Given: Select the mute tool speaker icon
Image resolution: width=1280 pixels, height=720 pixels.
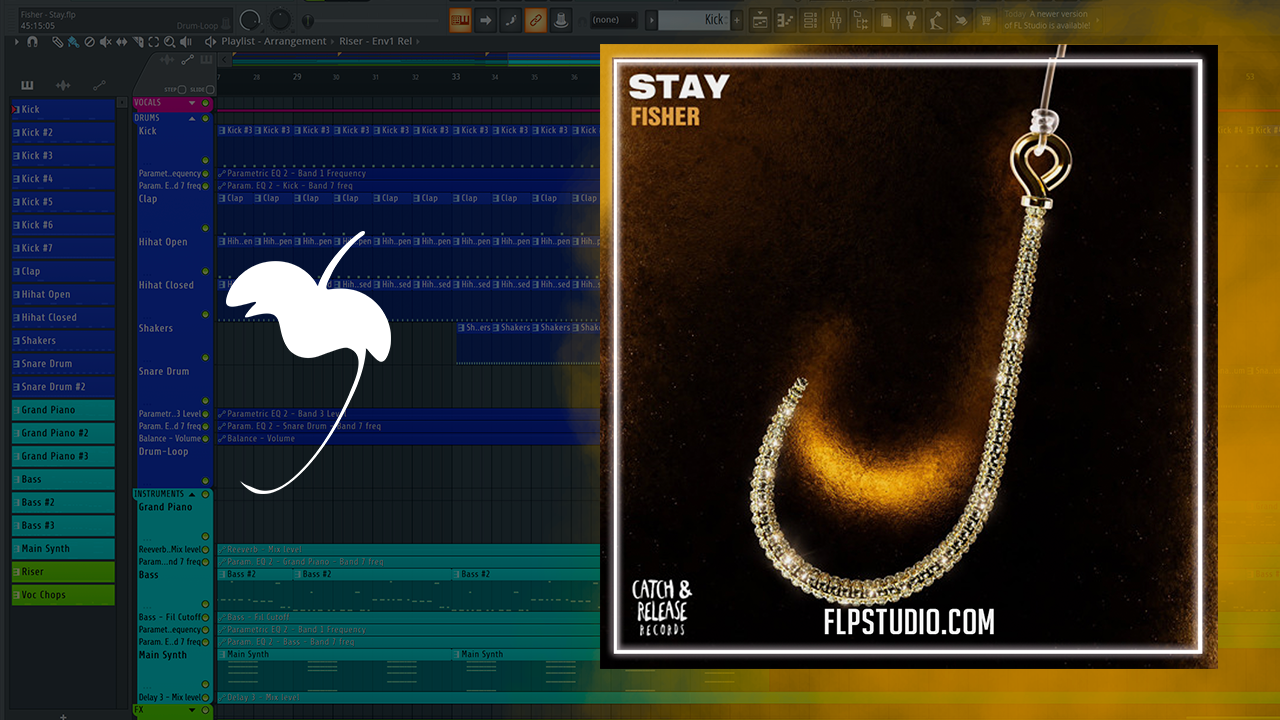Looking at the screenshot, I should tap(106, 42).
